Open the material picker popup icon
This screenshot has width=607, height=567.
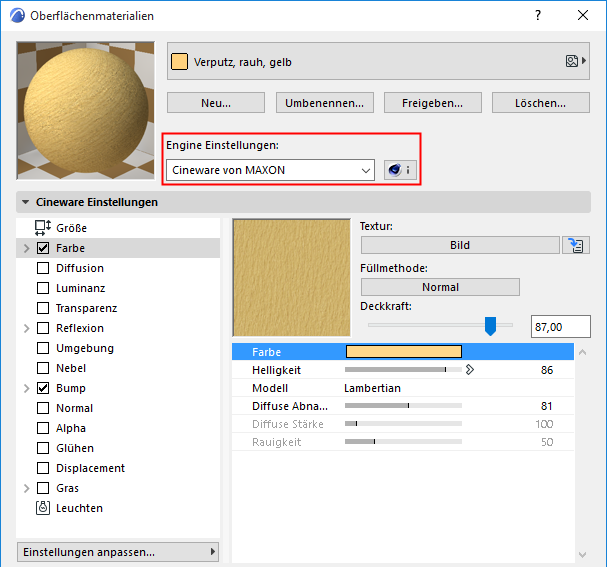[576, 61]
